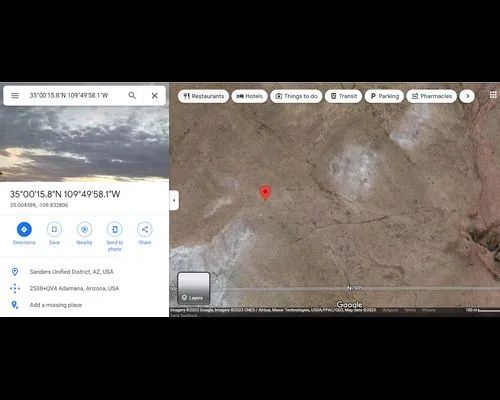Share this location via Share icon
Image resolution: width=500 pixels, height=400 pixels.
[x=145, y=229]
